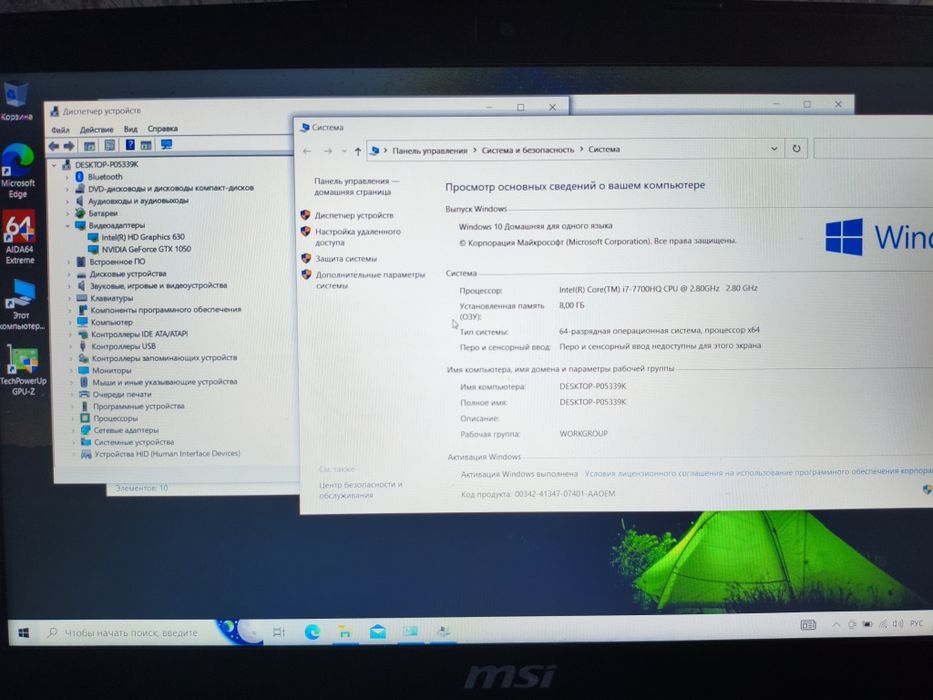Open the Файл menu in Device Manager
The image size is (933, 700).
pos(60,130)
